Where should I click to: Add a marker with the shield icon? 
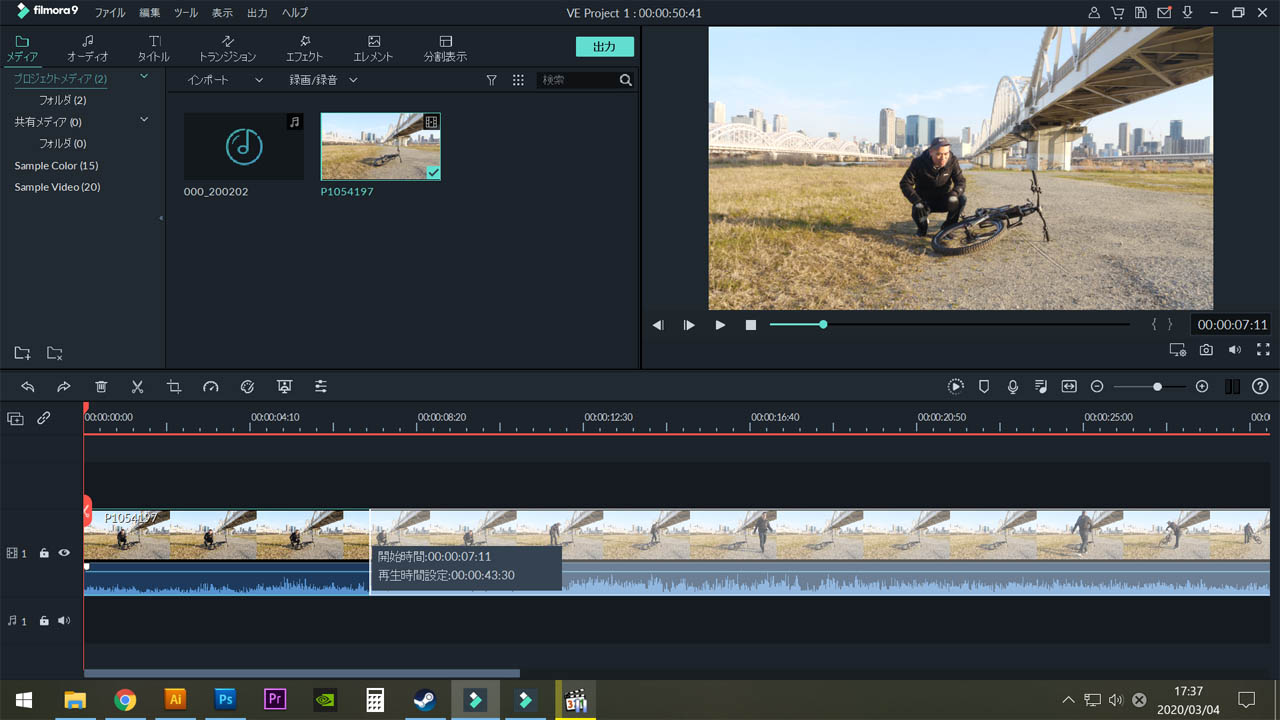click(x=984, y=386)
